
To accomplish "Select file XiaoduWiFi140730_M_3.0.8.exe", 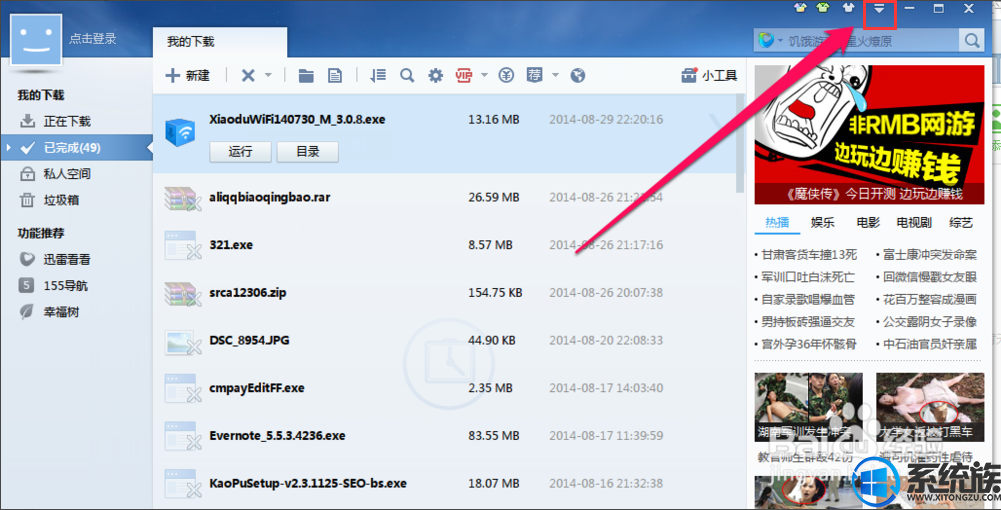I will pos(297,119).
